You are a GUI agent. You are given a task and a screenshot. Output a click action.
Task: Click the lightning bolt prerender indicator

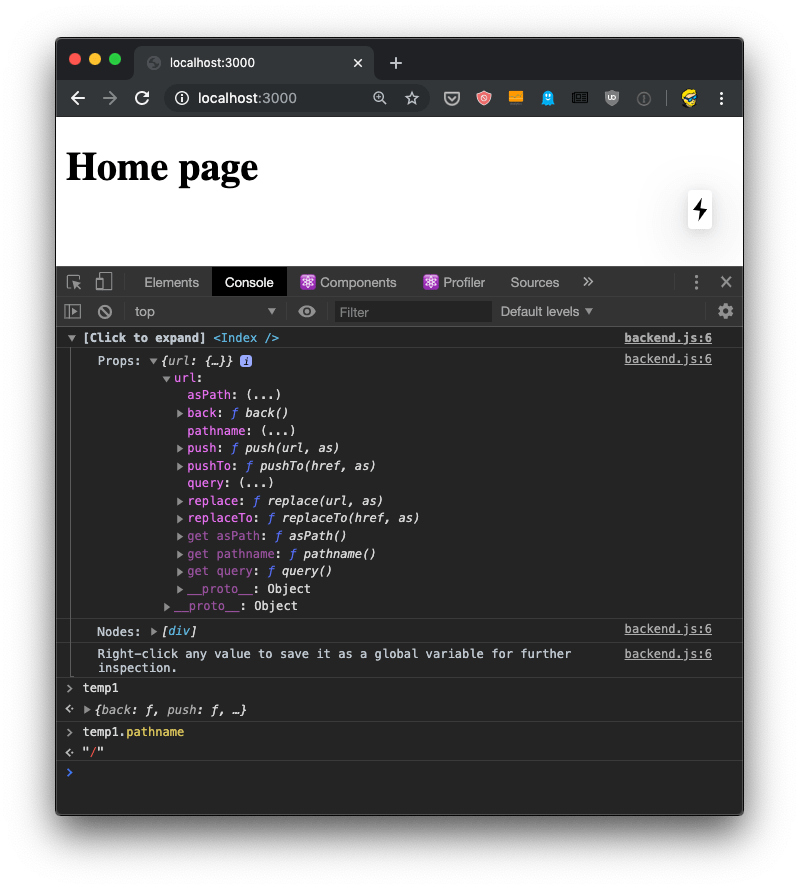coord(700,209)
